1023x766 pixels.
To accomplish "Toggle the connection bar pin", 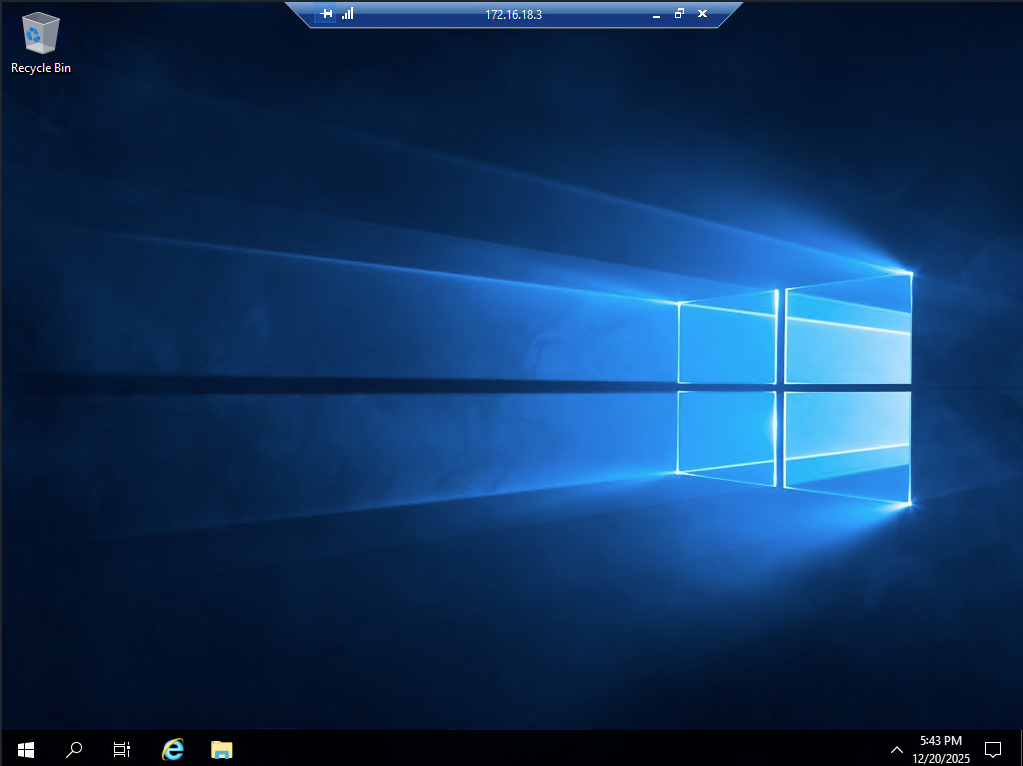I will point(326,14).
